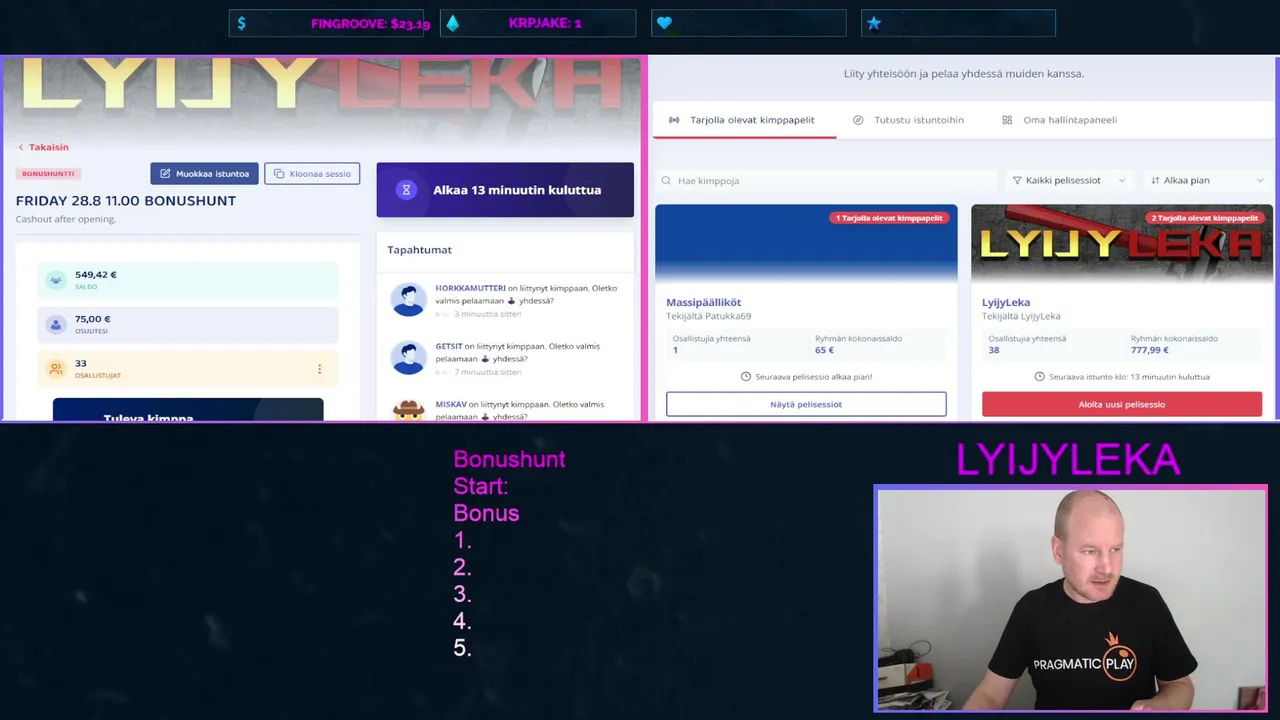Click the webcam feed of the streamer

1071,599
